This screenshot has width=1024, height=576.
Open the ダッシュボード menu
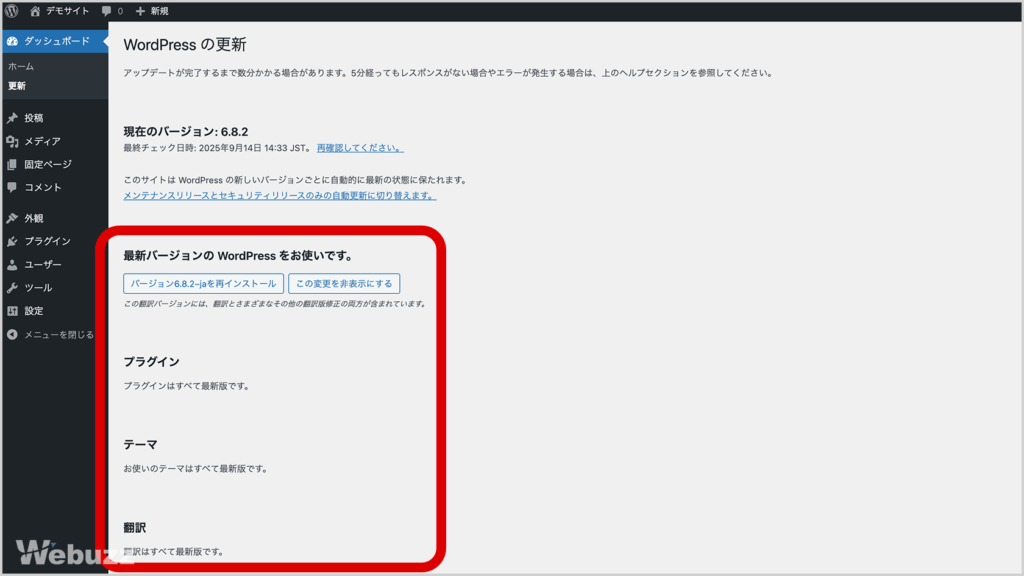55,41
